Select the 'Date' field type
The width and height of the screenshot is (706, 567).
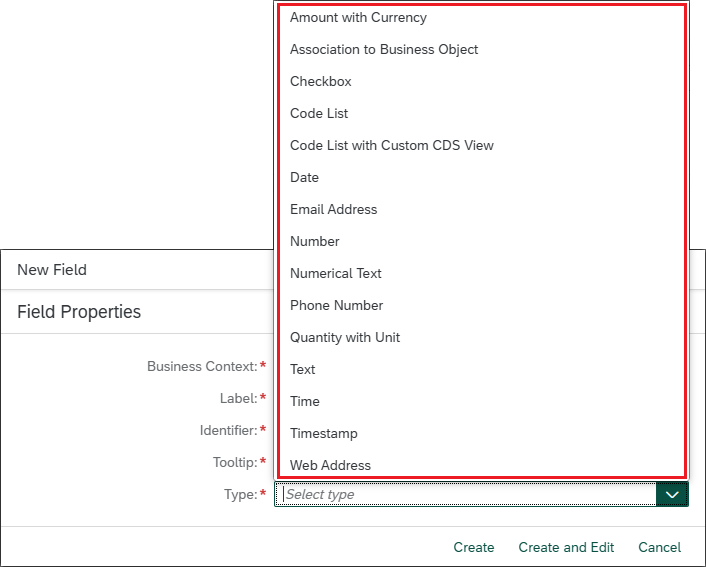(305, 177)
